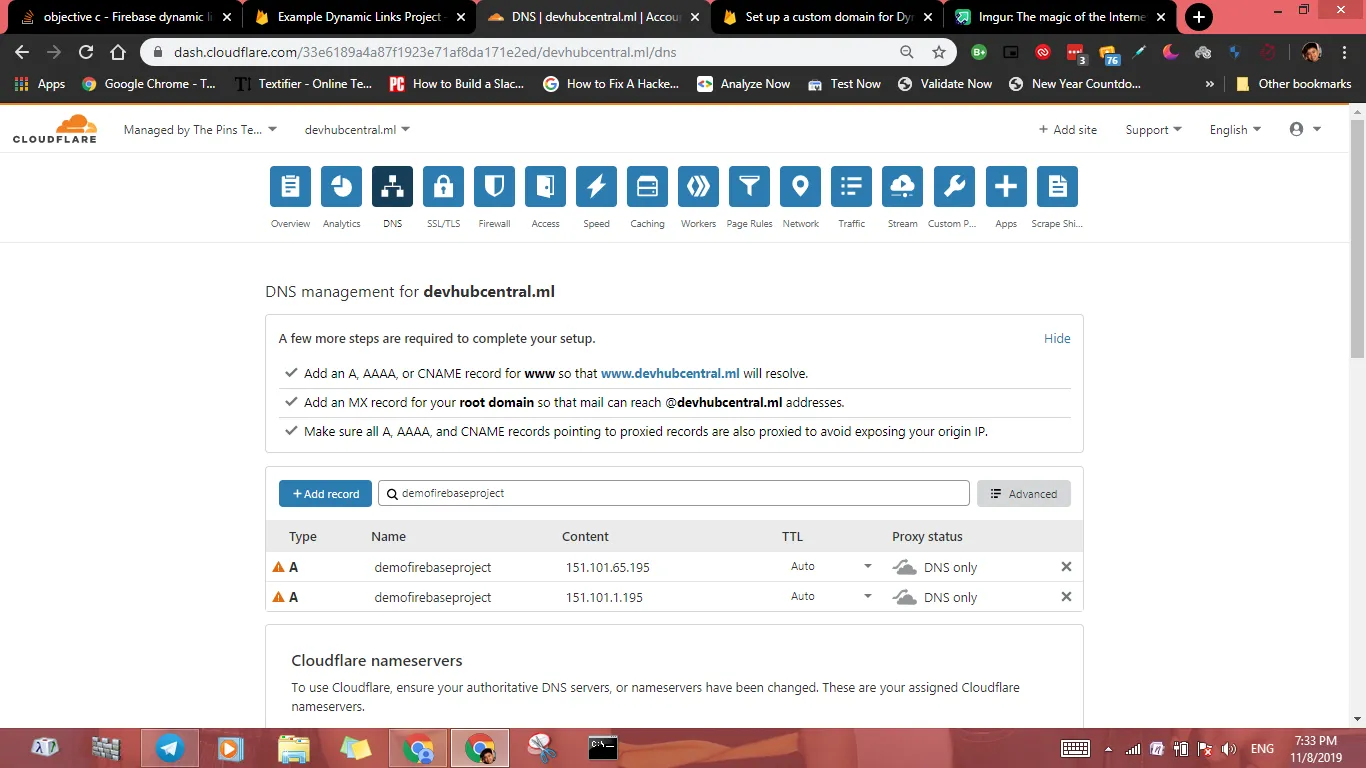
Task: Open the Validate Now bookmark
Action: 945,84
